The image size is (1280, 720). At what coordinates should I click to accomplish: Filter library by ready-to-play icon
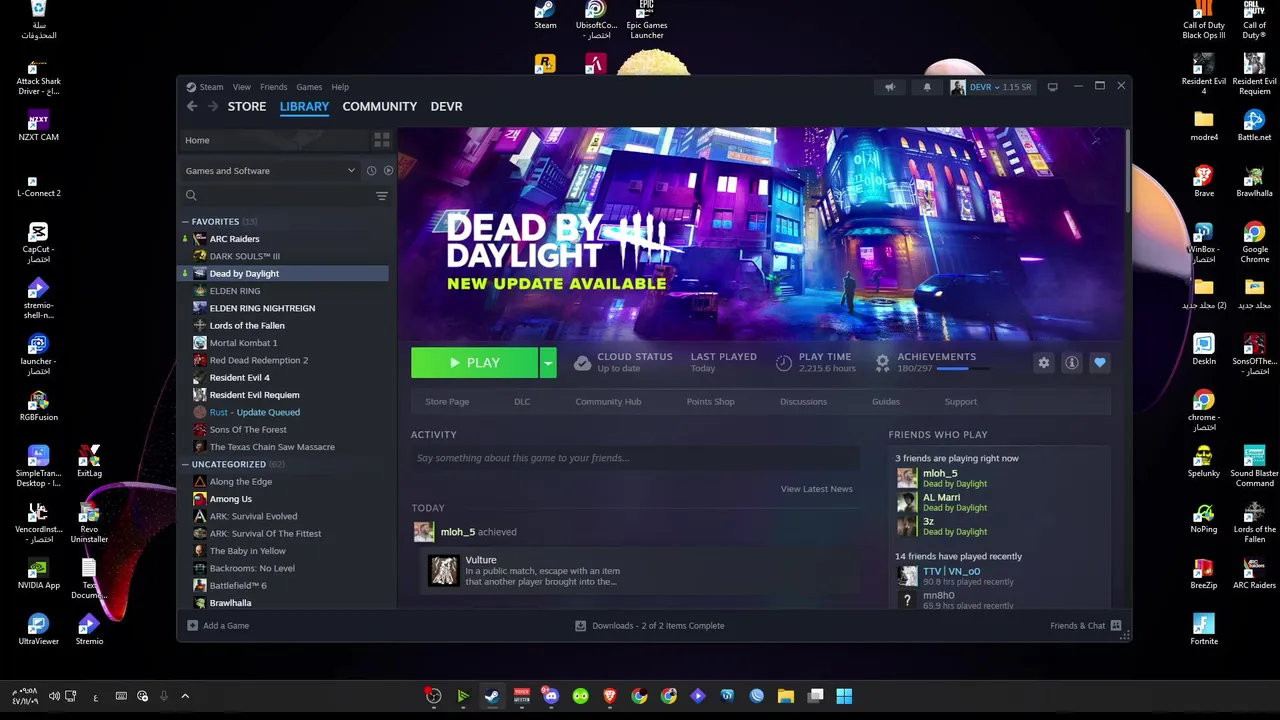coord(388,171)
